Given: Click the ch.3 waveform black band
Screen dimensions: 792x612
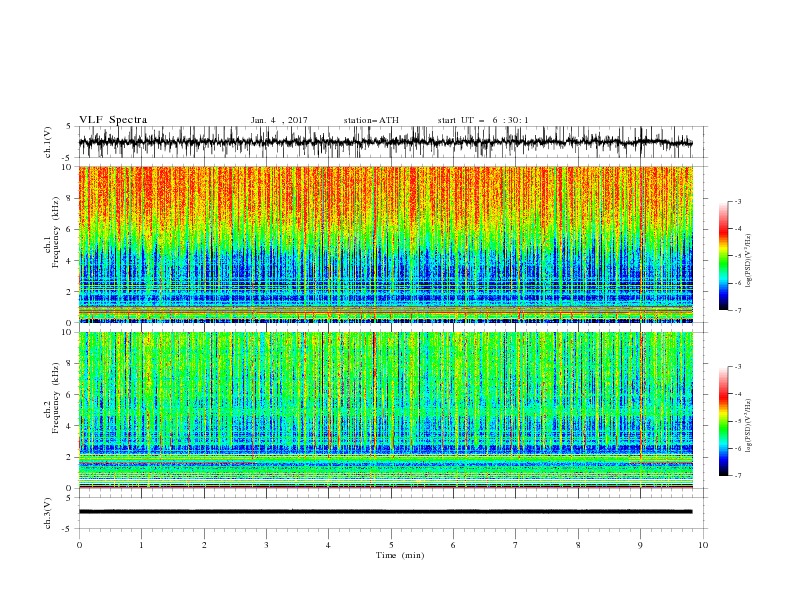Looking at the screenshot, I should [x=385, y=512].
